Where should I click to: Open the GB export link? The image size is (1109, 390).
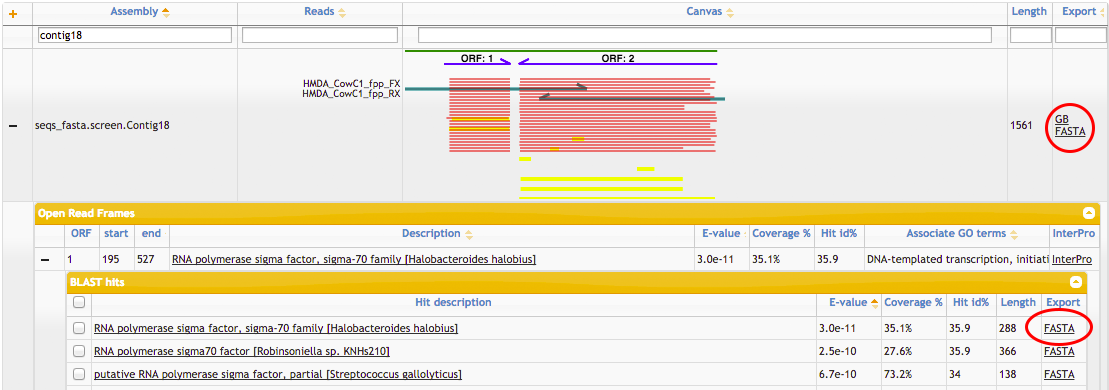click(x=1062, y=119)
